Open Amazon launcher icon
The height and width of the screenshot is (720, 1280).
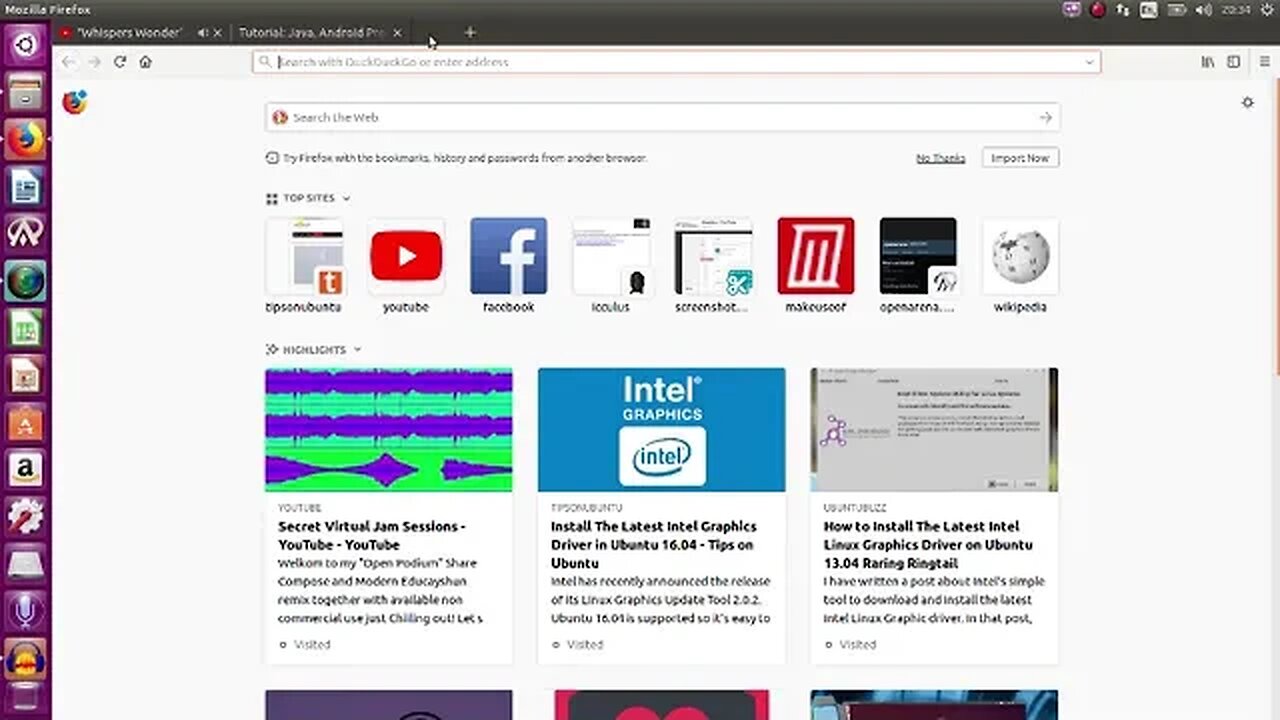(25, 469)
